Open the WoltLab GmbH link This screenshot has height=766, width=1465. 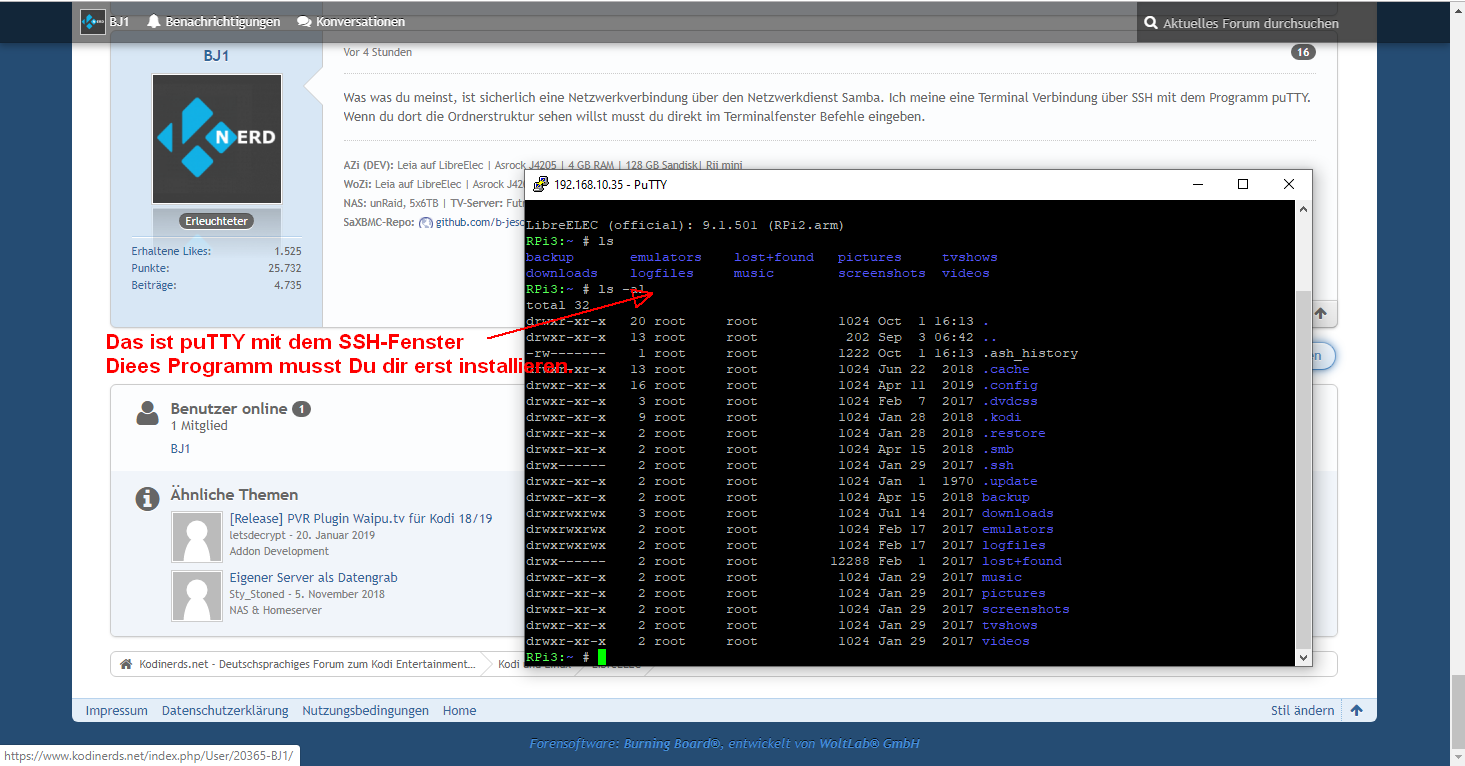pos(869,743)
